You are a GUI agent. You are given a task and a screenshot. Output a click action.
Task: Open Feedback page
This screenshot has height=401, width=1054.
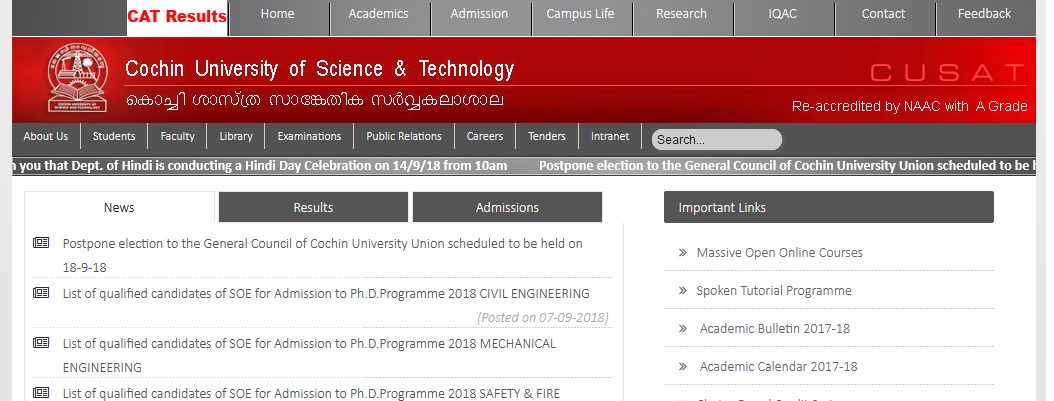pyautogui.click(x=985, y=14)
